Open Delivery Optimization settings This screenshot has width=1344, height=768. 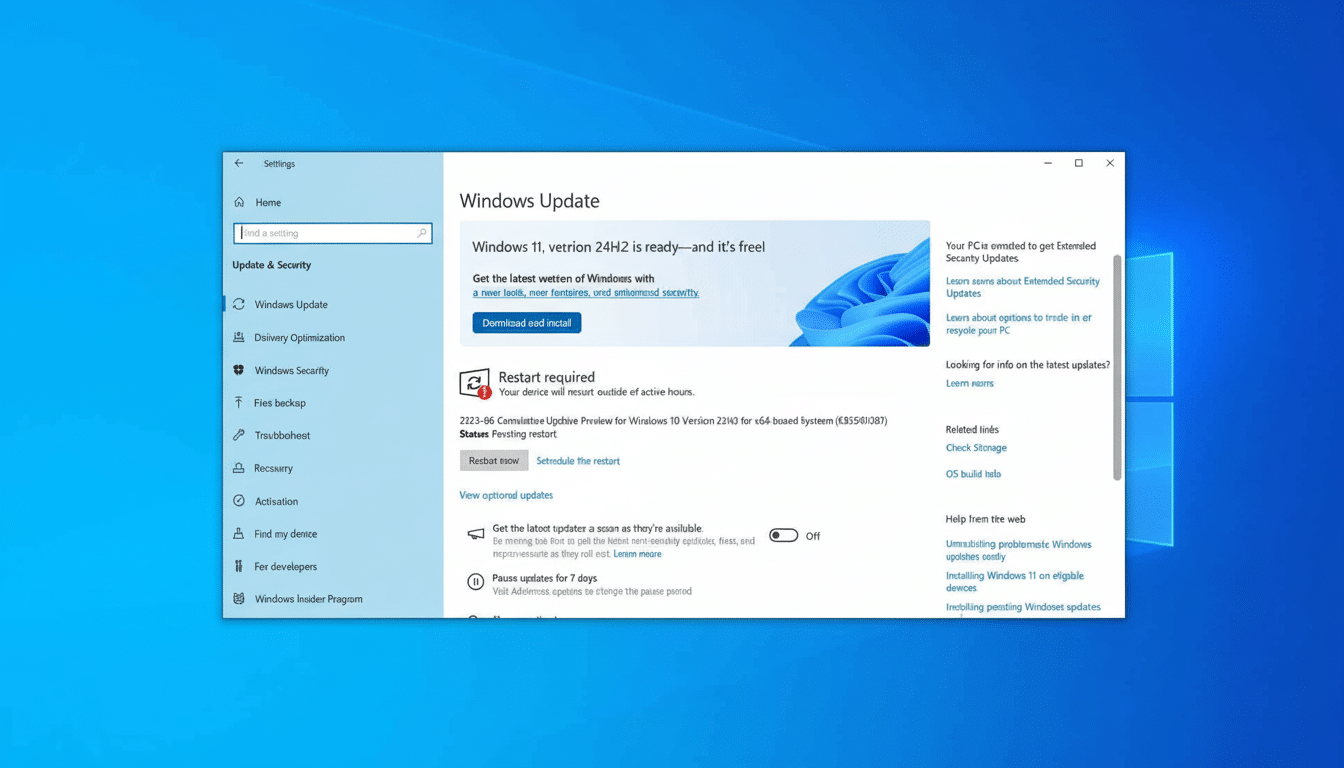pos(300,337)
